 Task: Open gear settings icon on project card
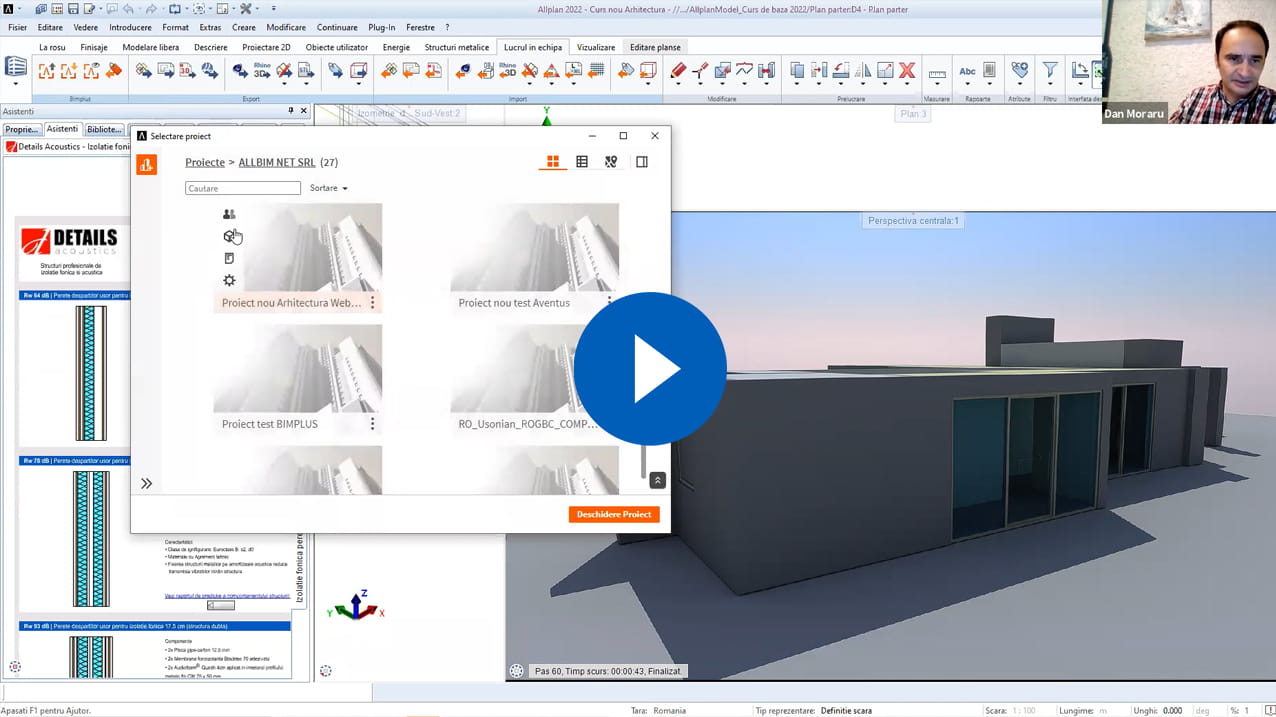[x=229, y=281]
